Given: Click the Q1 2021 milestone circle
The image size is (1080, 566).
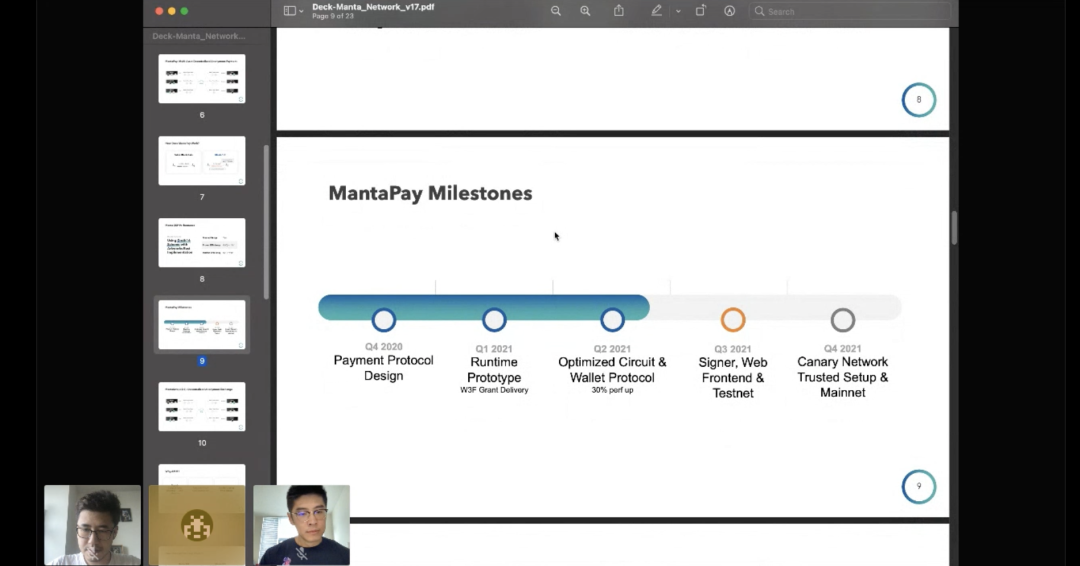Looking at the screenshot, I should pos(494,319).
